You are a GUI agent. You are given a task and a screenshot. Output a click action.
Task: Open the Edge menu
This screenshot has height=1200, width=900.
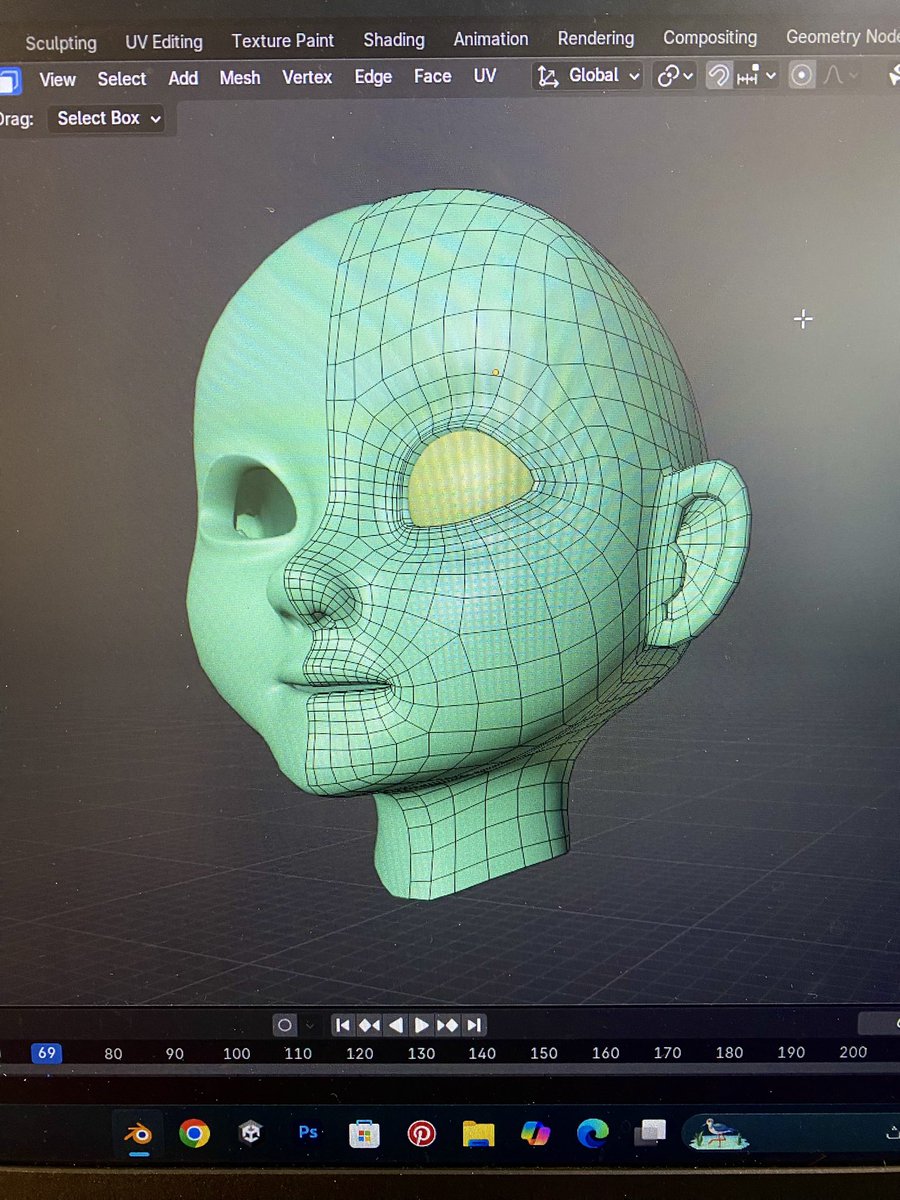pyautogui.click(x=373, y=77)
